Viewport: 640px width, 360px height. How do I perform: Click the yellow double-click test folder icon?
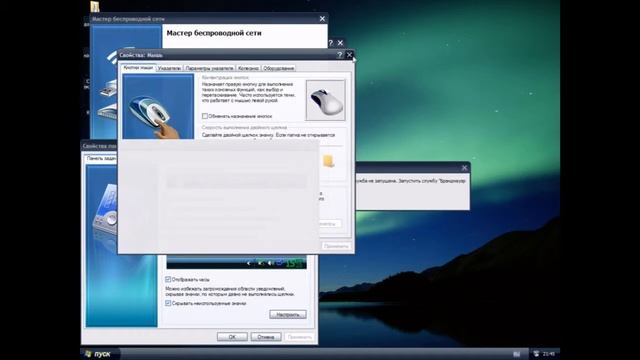coord(329,161)
